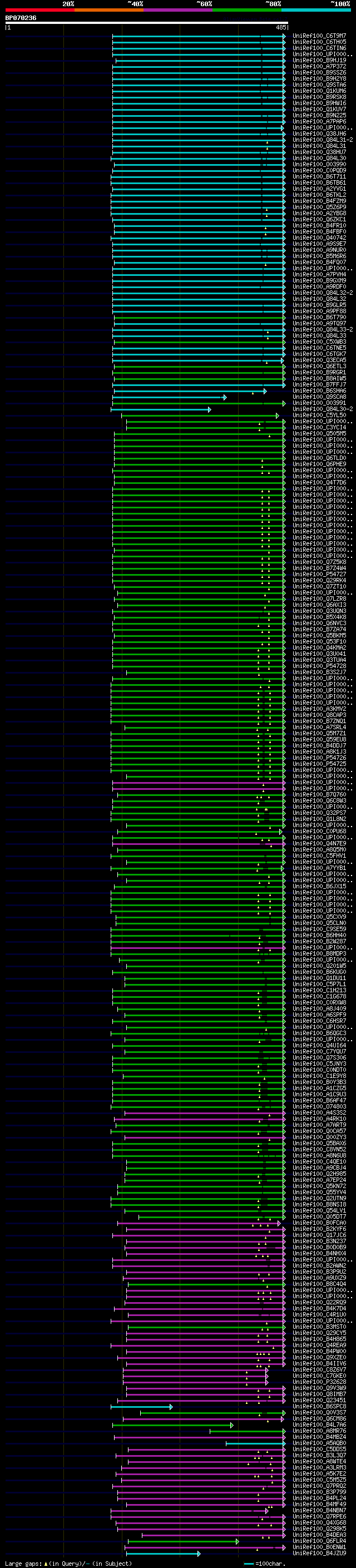Select the UniRef100_B0FCA0 label

pyautogui.click(x=319, y=1223)
